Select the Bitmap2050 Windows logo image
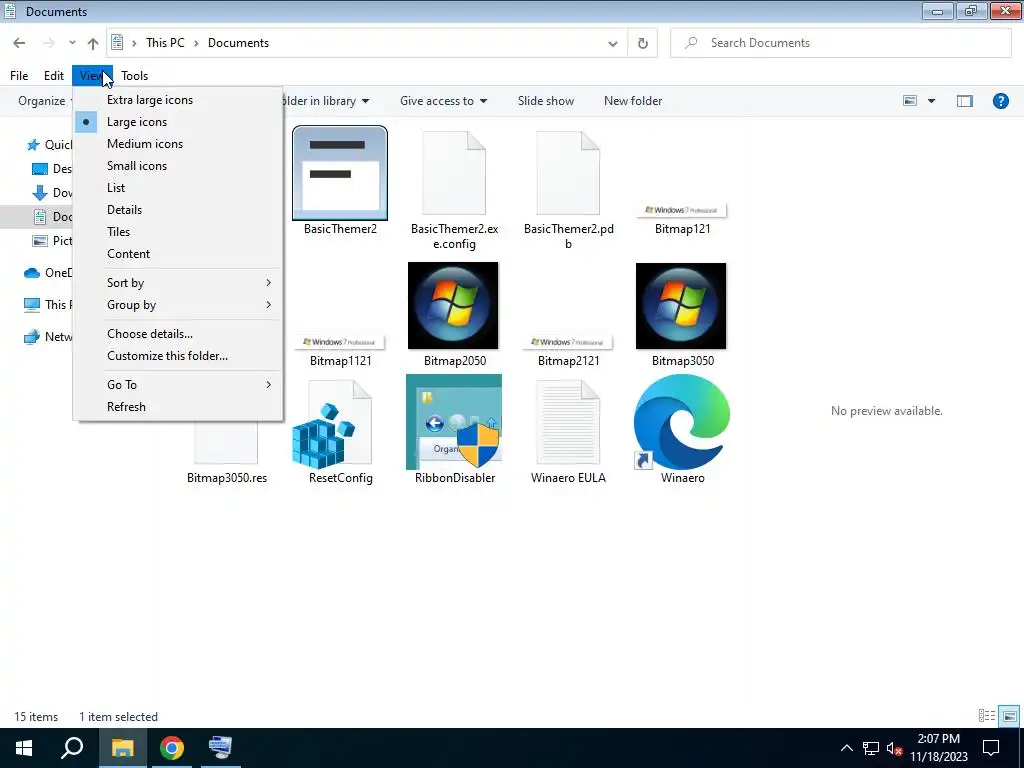Screen dimensions: 1024x768 453,306
